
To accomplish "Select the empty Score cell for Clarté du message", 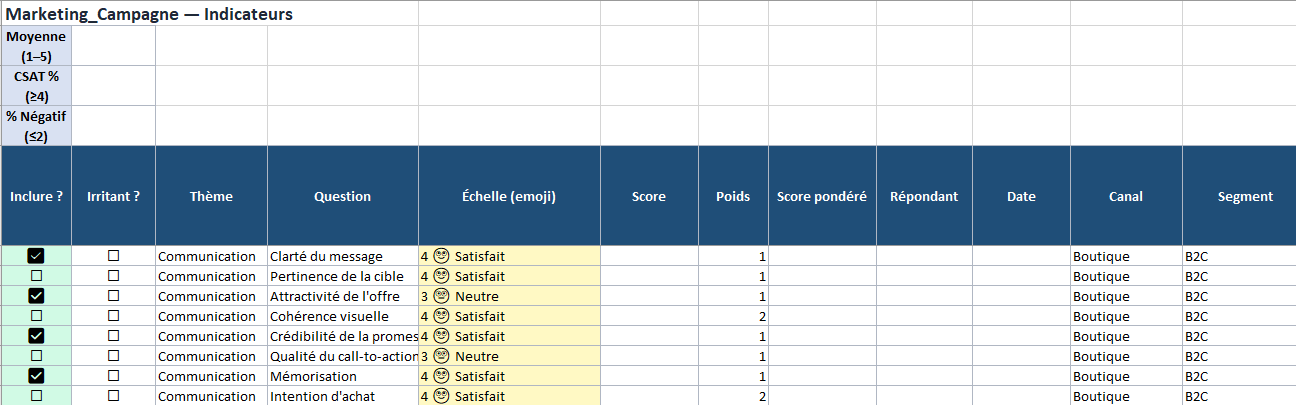I will click(x=649, y=256).
